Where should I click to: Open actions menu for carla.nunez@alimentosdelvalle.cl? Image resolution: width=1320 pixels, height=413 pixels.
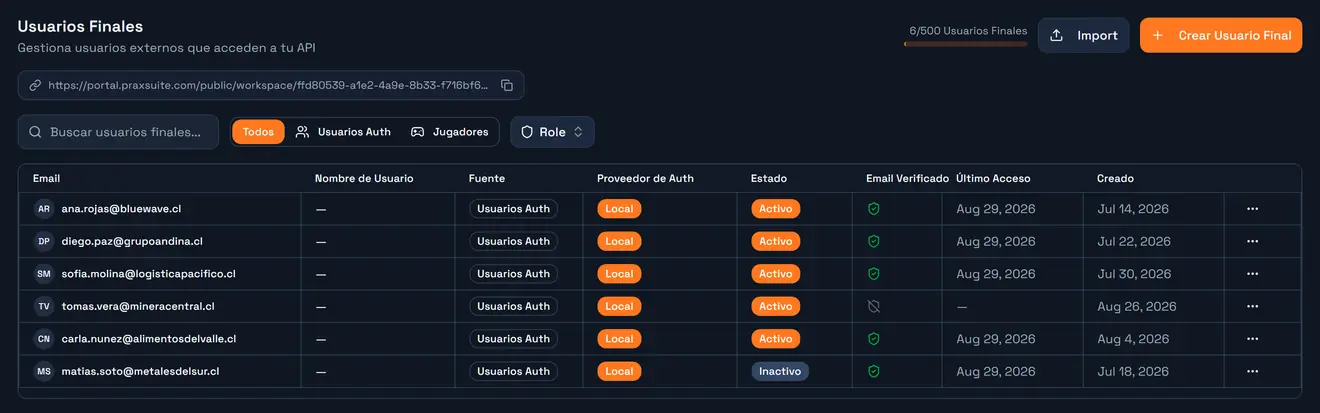(x=1252, y=339)
